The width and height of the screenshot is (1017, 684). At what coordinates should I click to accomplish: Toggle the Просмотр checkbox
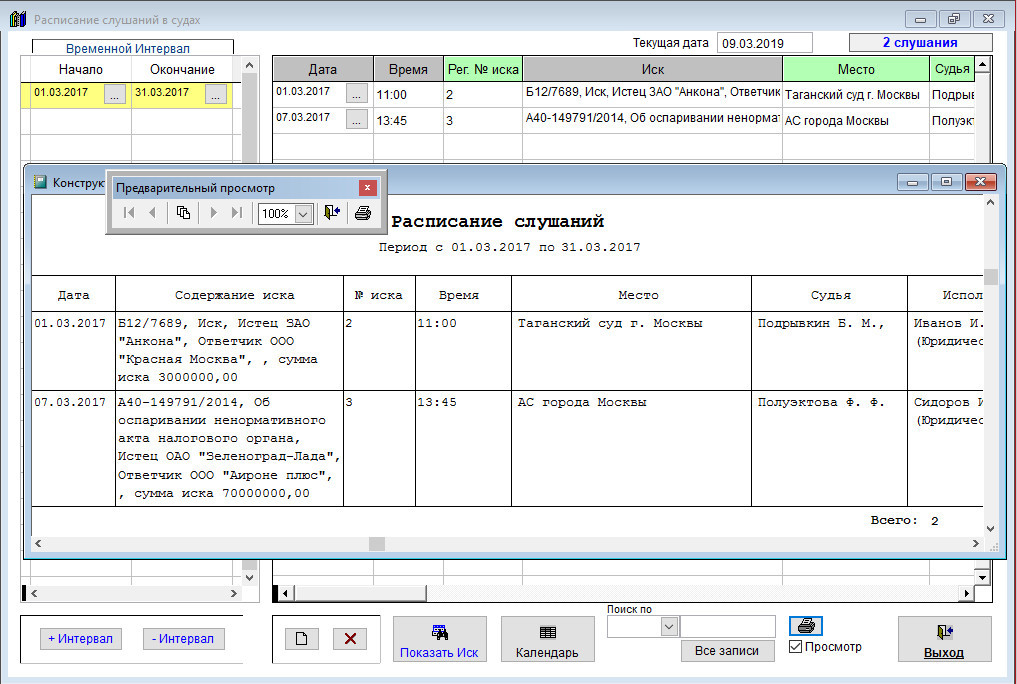click(x=796, y=647)
